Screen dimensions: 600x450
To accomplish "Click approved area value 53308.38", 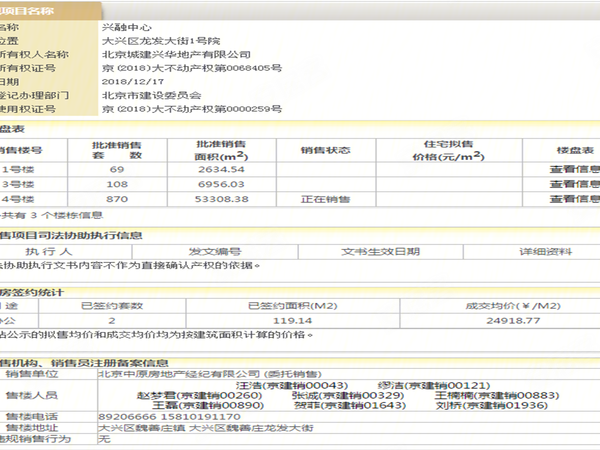I will pos(222,199).
